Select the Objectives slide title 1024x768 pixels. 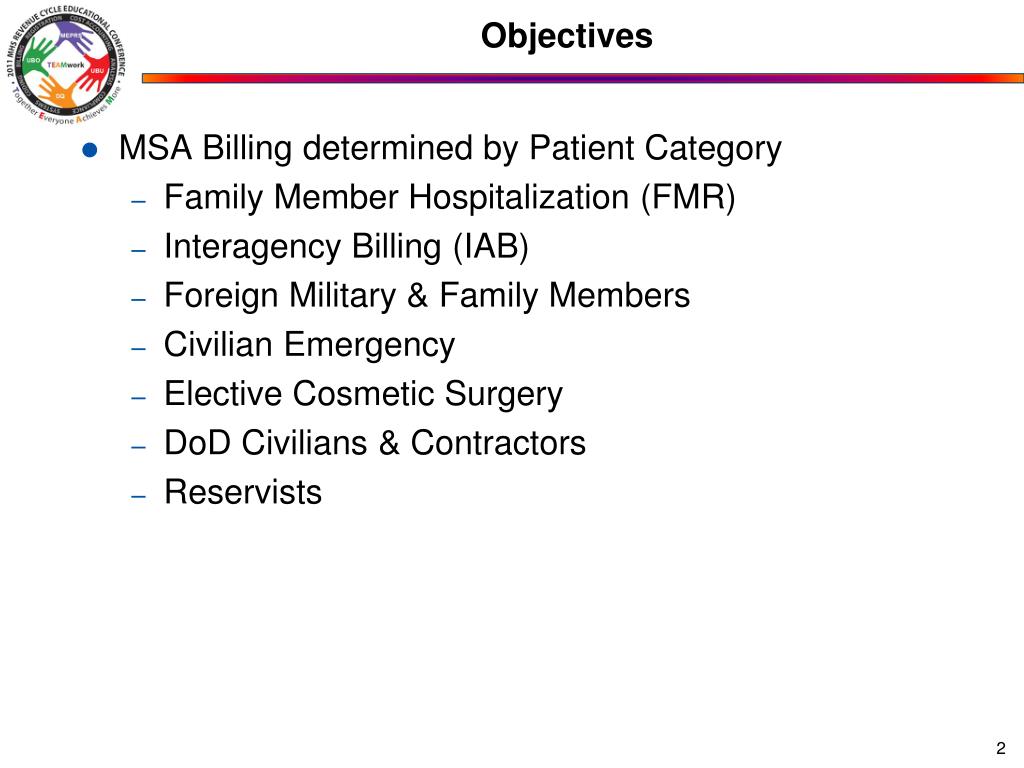click(566, 36)
